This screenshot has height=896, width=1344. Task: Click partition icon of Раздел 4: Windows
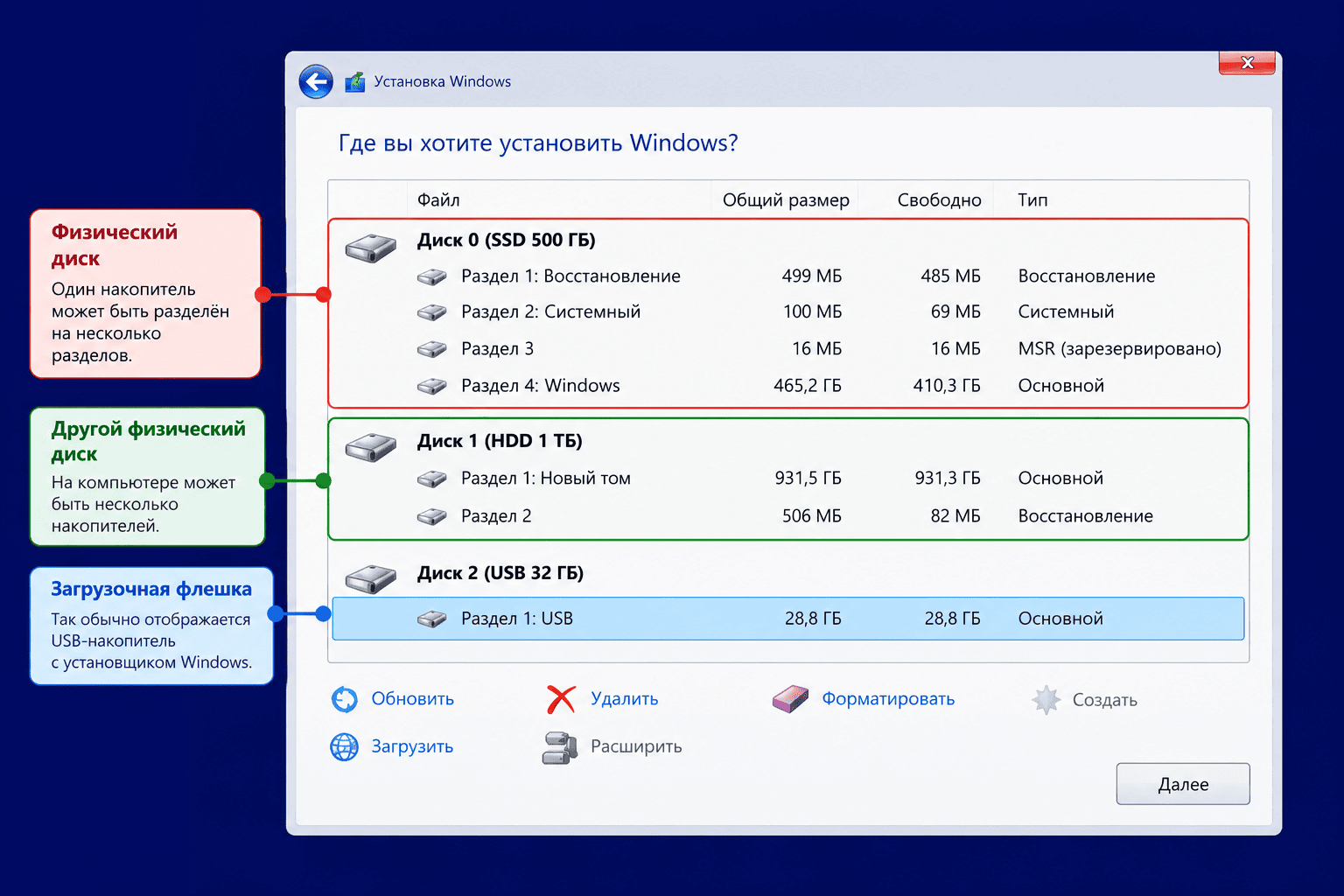[x=432, y=385]
